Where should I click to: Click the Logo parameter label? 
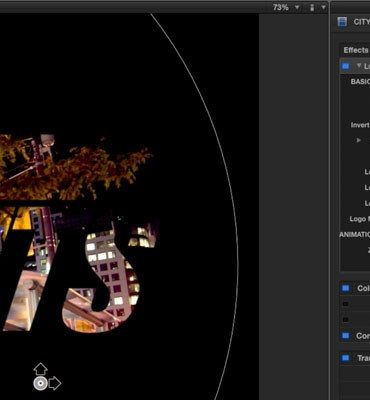[359, 219]
